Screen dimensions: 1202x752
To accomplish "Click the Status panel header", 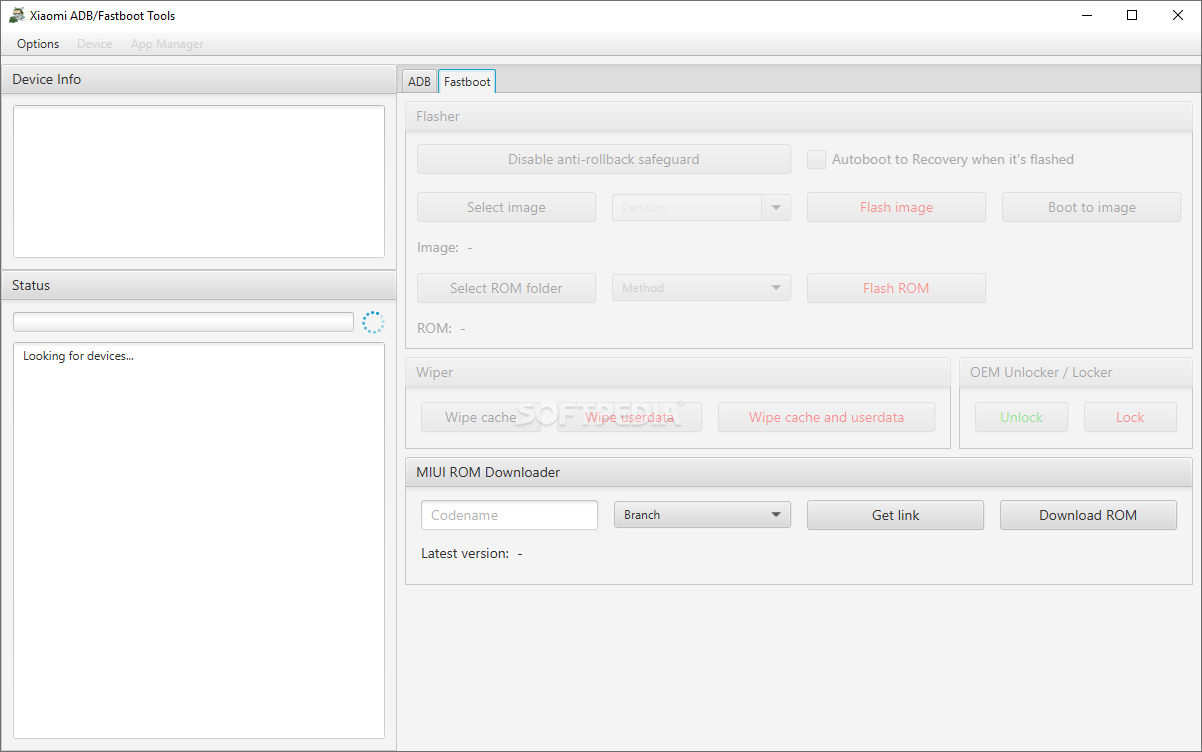I will pyautogui.click(x=199, y=285).
